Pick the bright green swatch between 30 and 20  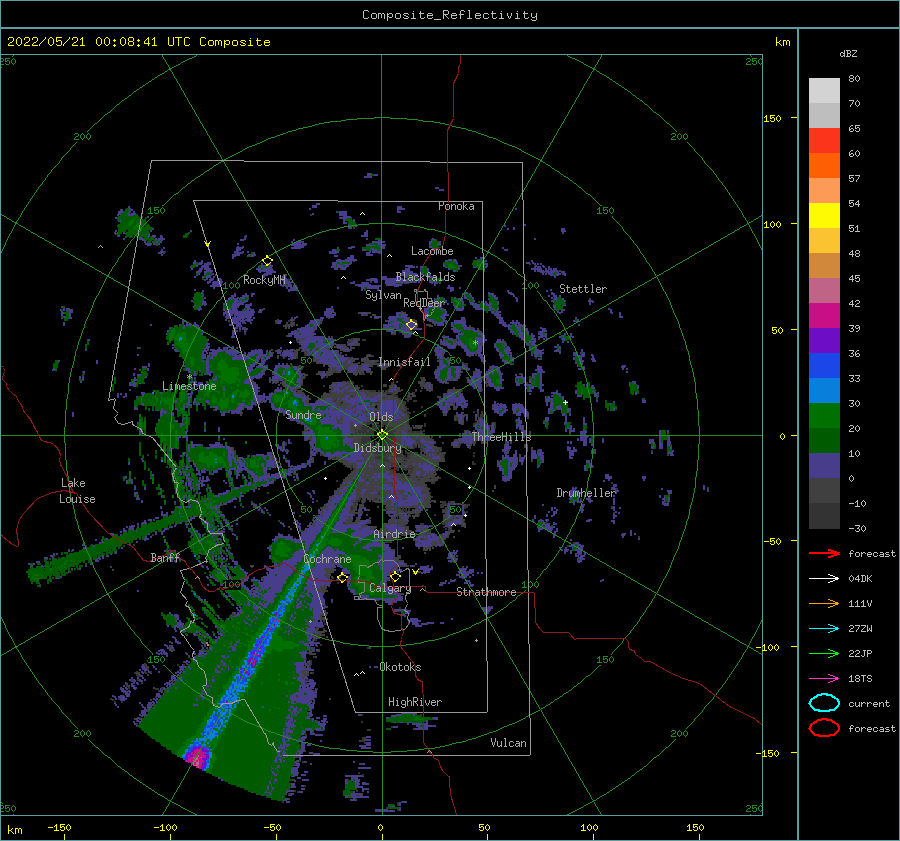(824, 416)
